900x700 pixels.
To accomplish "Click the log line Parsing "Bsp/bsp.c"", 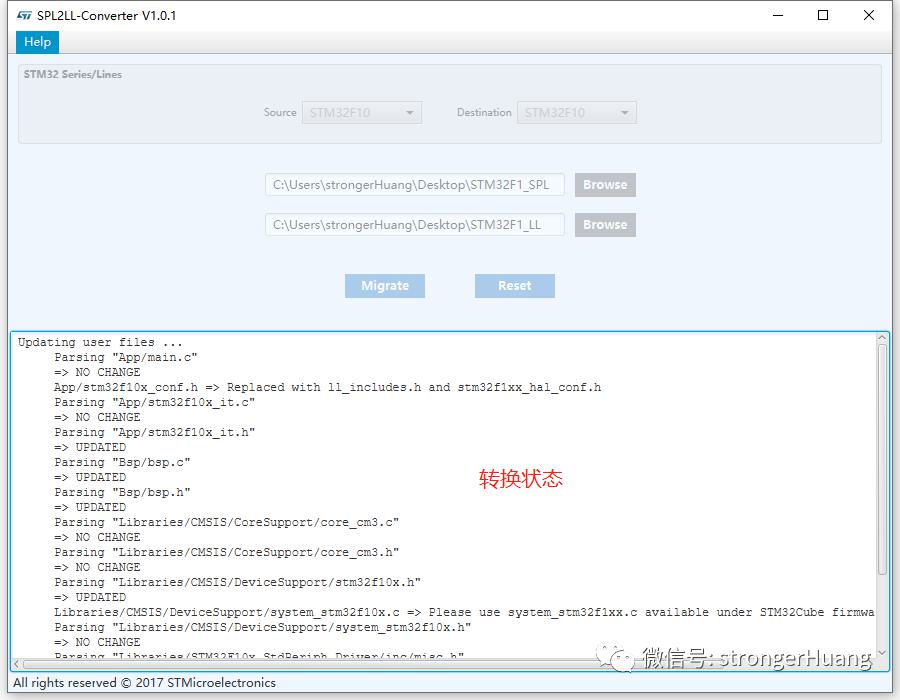I will [x=122, y=462].
